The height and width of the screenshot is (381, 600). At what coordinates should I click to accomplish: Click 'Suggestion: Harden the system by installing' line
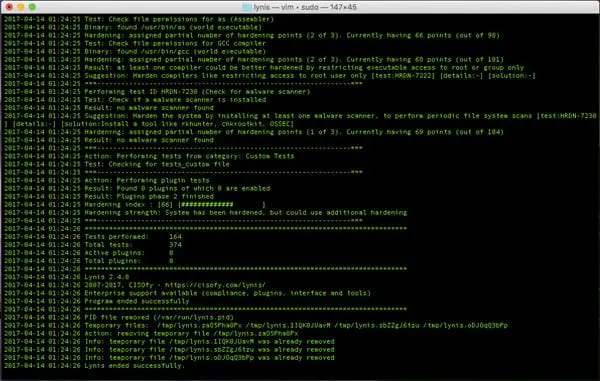pos(300,116)
